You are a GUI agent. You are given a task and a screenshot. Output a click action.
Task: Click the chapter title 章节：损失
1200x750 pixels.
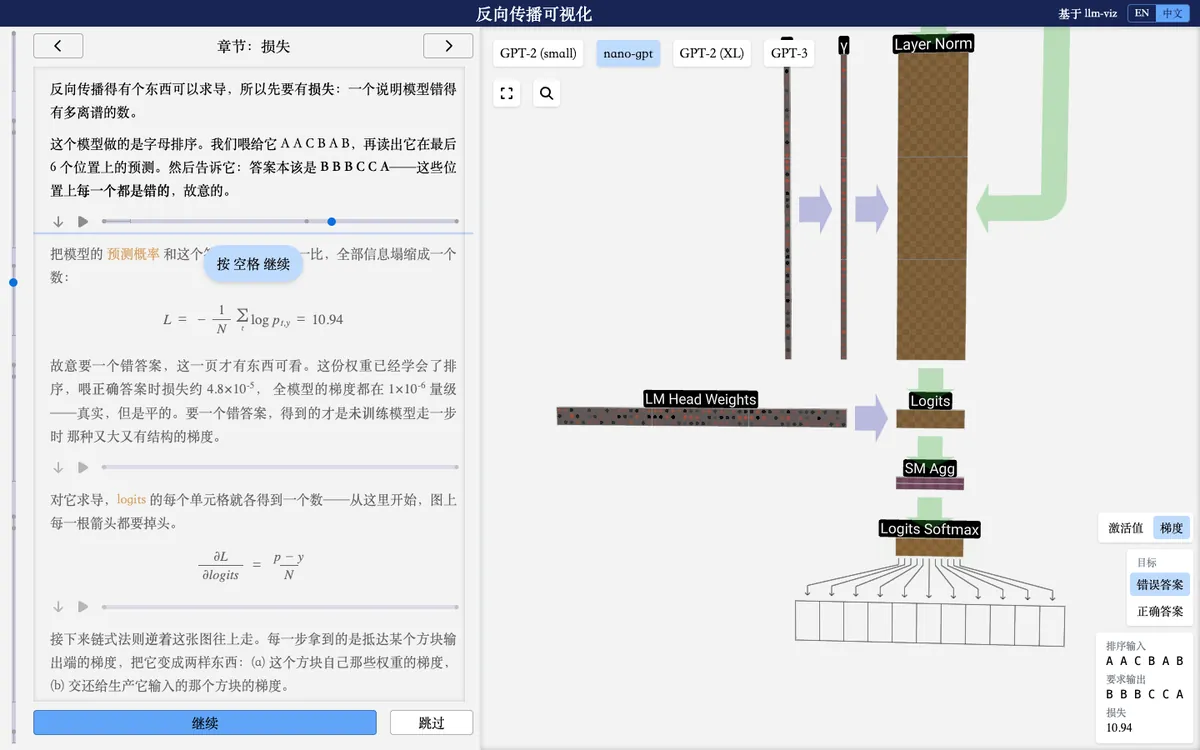253,46
